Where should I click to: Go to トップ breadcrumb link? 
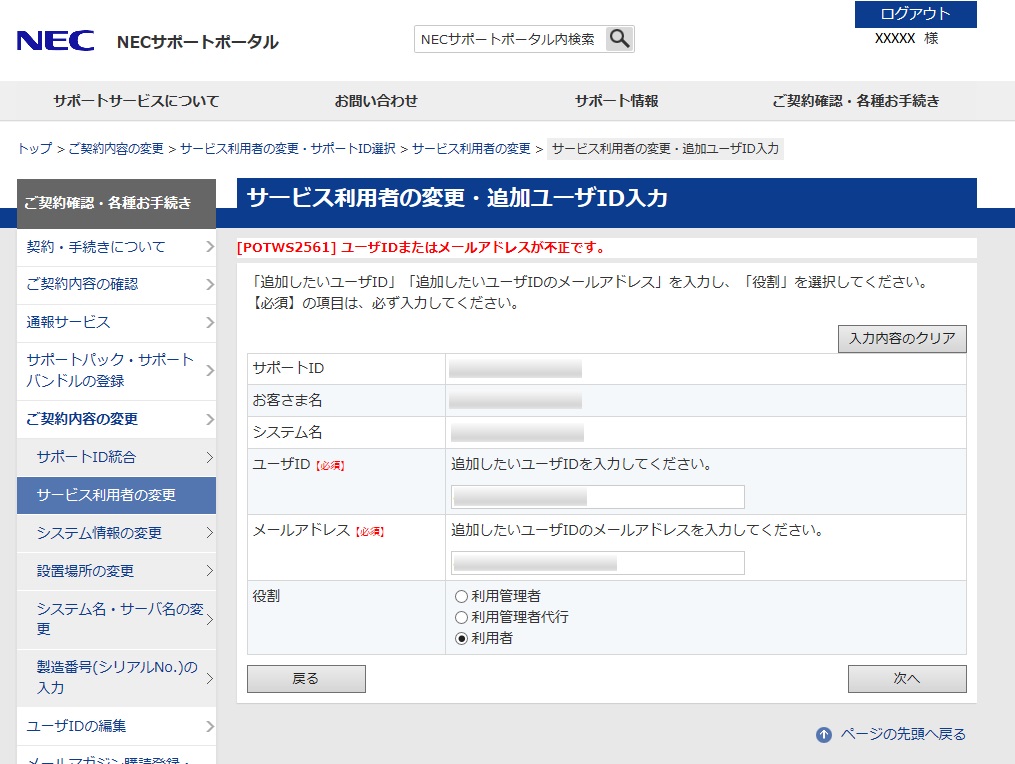35,149
